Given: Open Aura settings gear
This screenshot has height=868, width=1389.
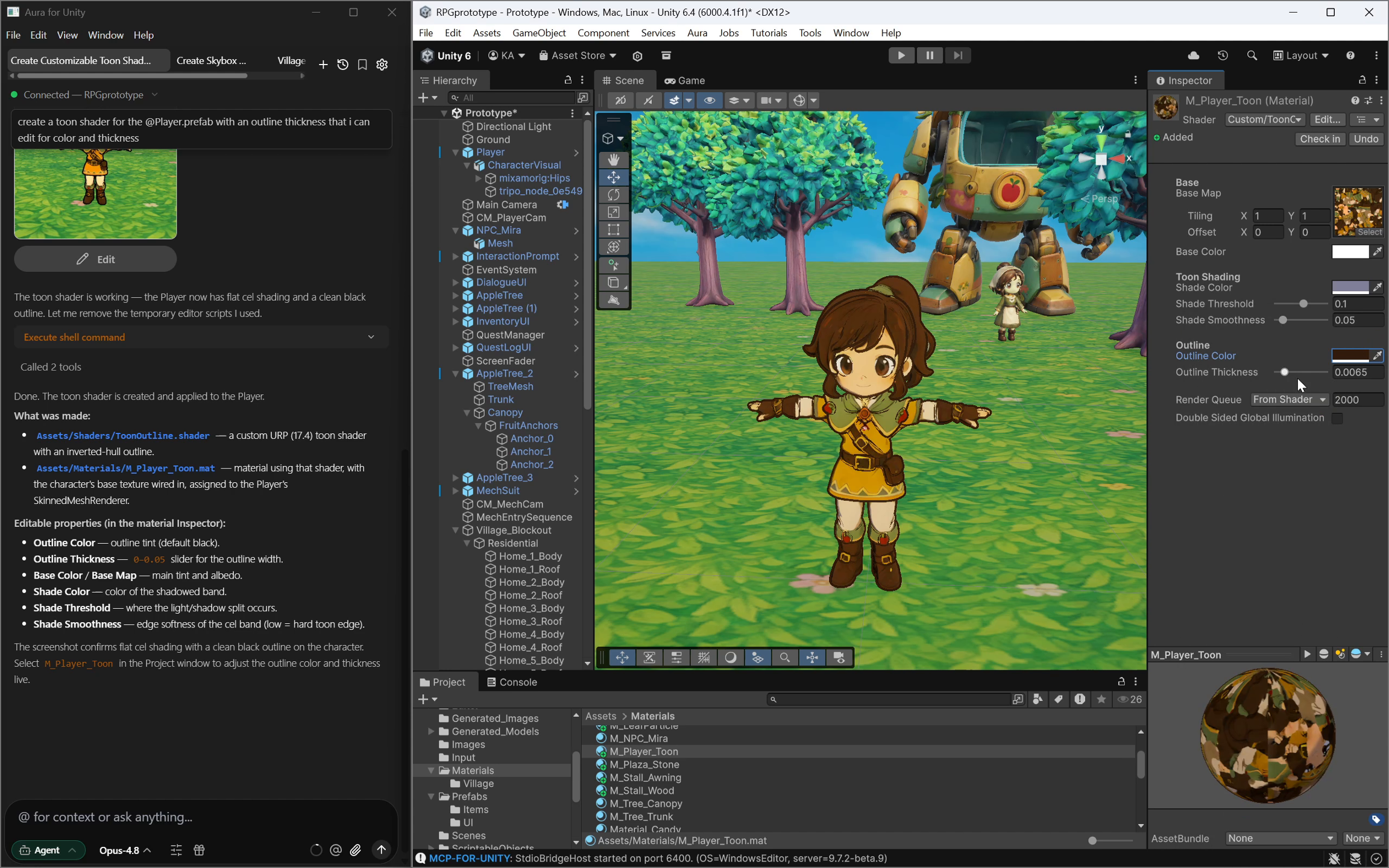Looking at the screenshot, I should click(x=382, y=64).
